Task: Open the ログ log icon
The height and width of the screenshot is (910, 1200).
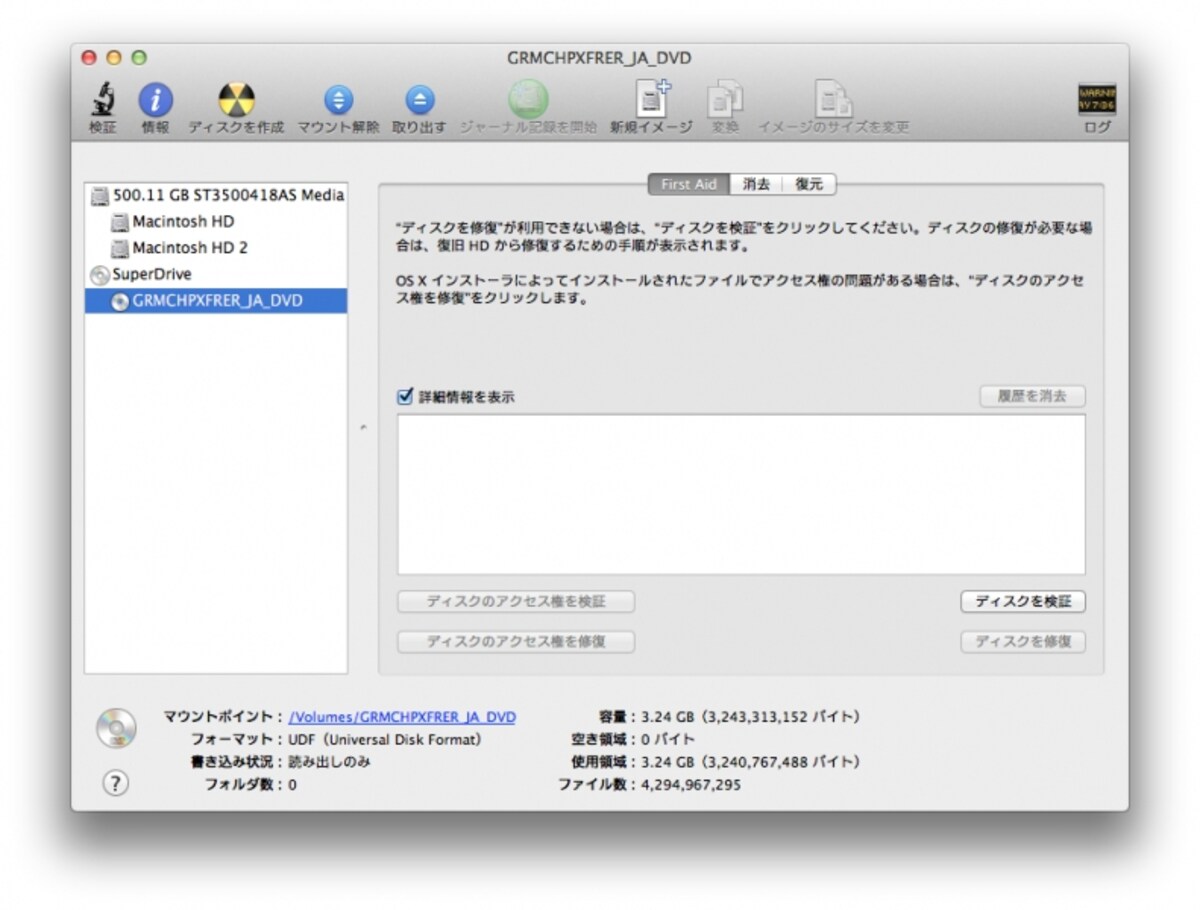Action: pos(1096,98)
